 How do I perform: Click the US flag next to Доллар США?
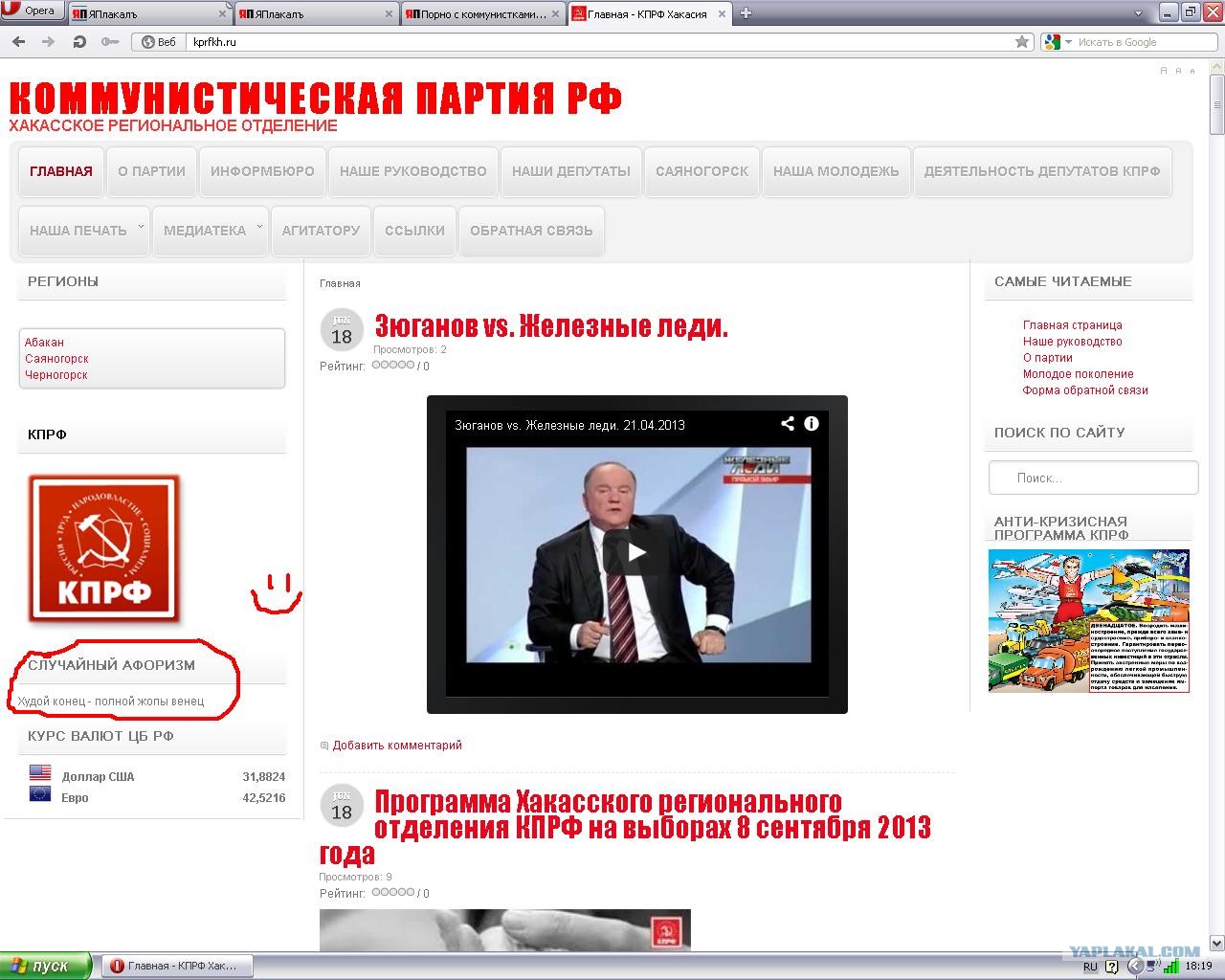[x=40, y=773]
